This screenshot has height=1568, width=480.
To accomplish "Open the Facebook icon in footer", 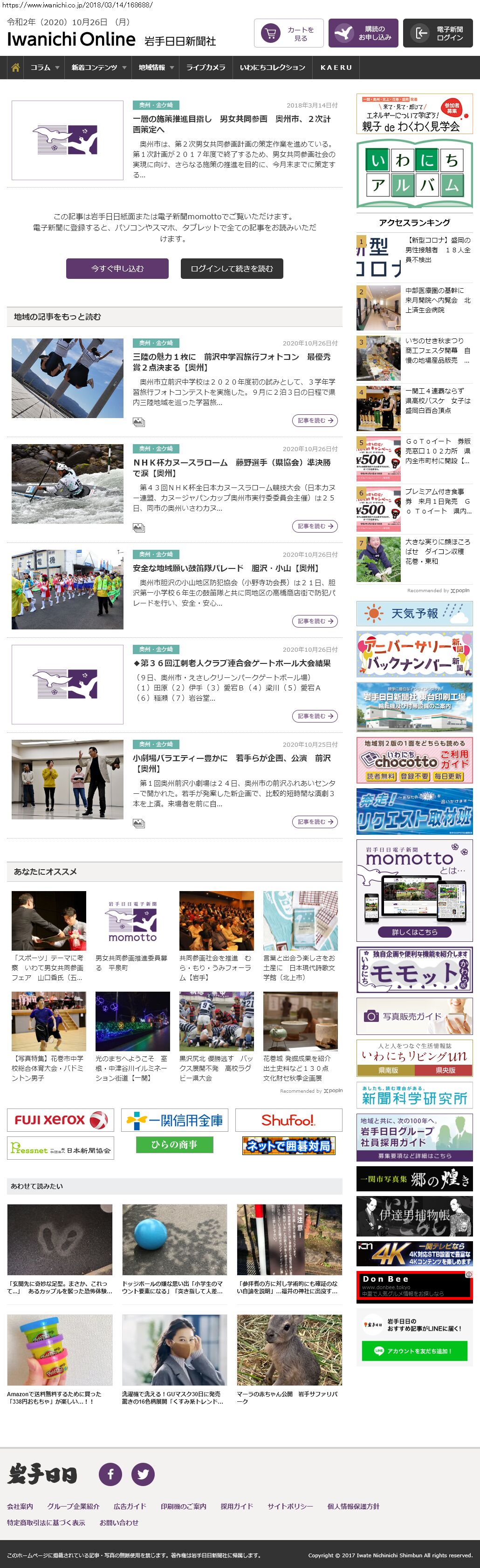I will point(111,1473).
